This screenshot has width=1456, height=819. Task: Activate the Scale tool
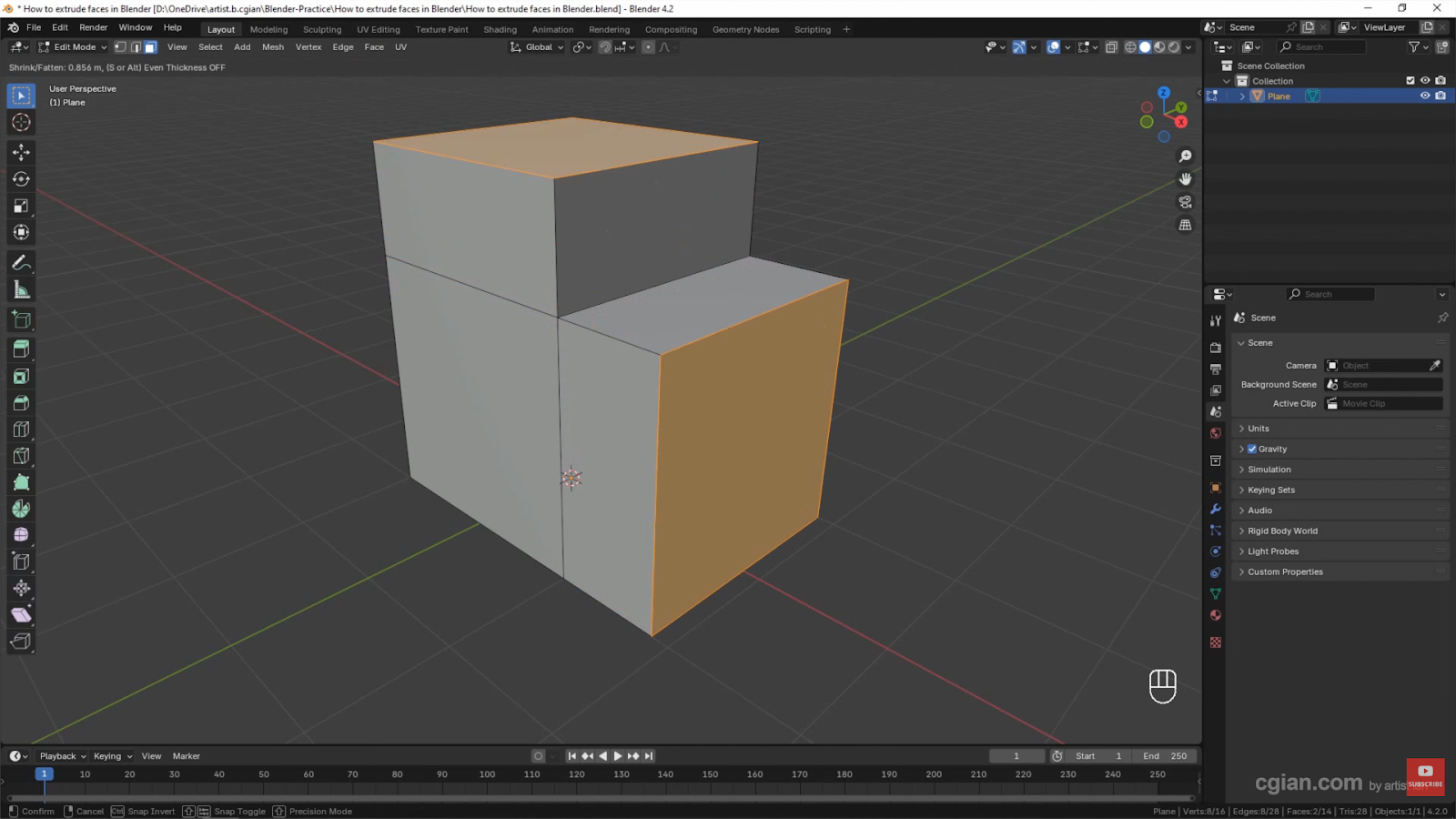pyautogui.click(x=21, y=207)
